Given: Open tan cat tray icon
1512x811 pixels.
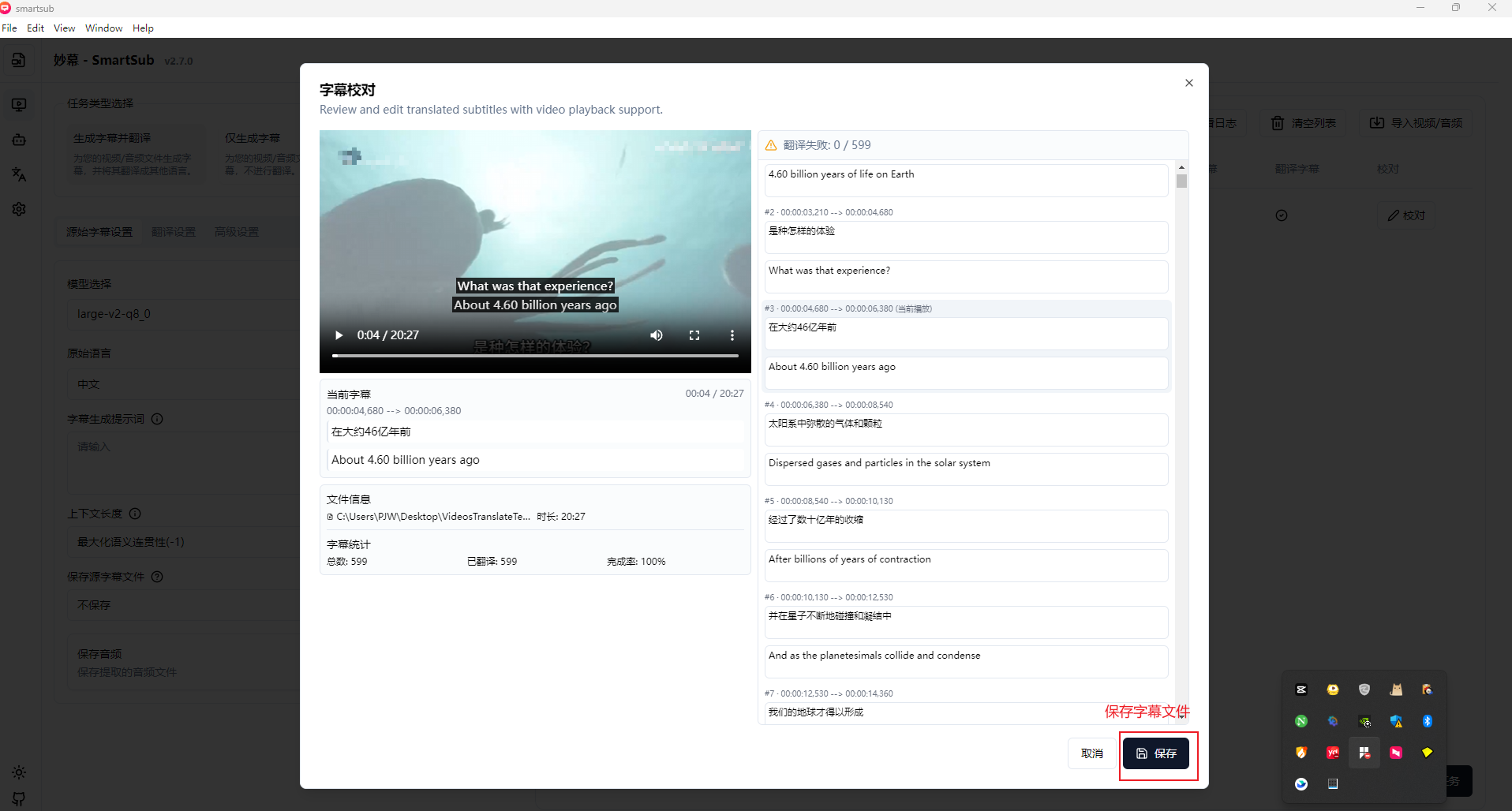Looking at the screenshot, I should [x=1396, y=690].
